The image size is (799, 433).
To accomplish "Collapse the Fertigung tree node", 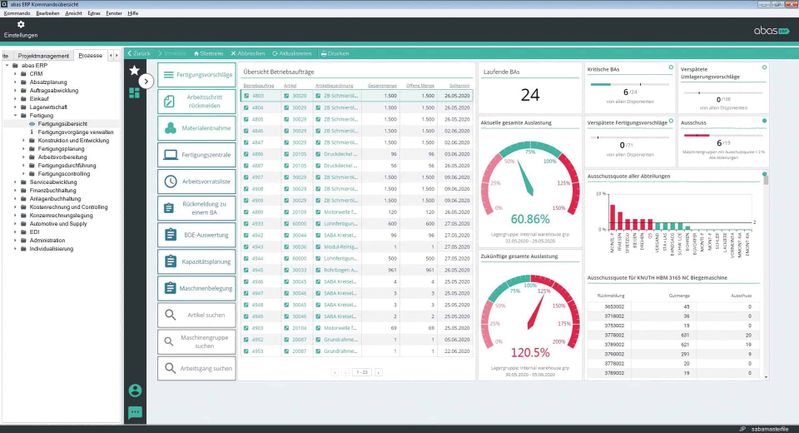I will coord(15,115).
